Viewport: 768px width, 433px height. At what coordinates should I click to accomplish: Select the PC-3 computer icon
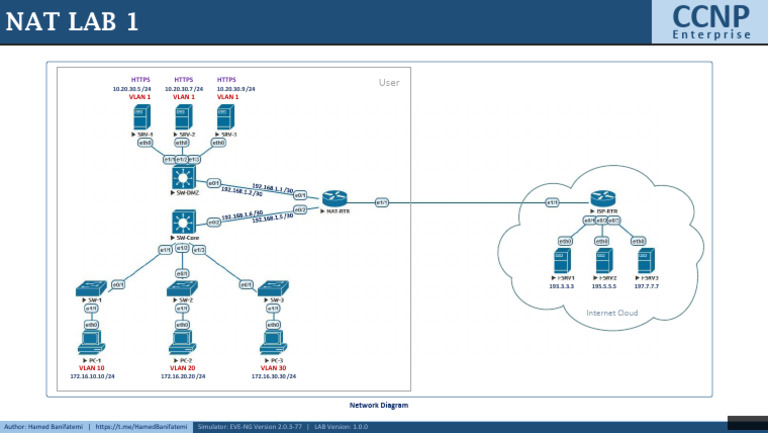tap(273, 342)
